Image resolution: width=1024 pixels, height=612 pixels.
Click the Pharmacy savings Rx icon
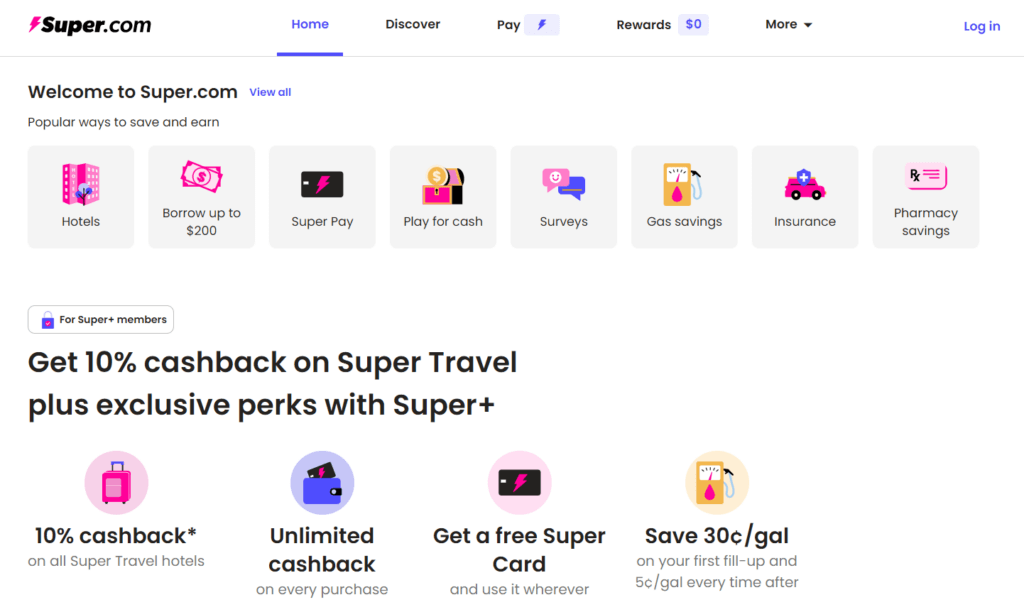point(925,178)
